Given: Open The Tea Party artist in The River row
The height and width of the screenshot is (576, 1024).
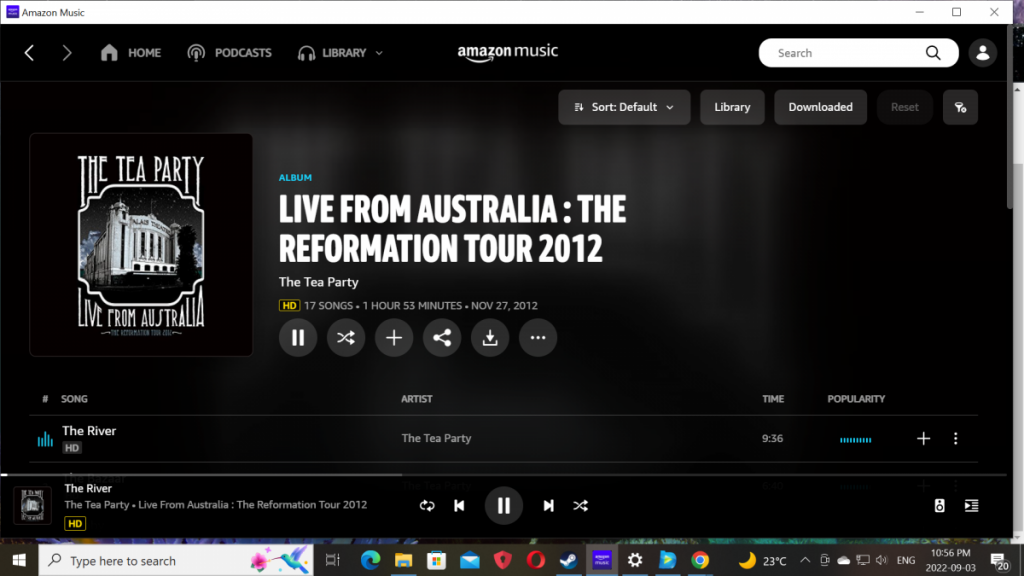Looking at the screenshot, I should pos(436,438).
